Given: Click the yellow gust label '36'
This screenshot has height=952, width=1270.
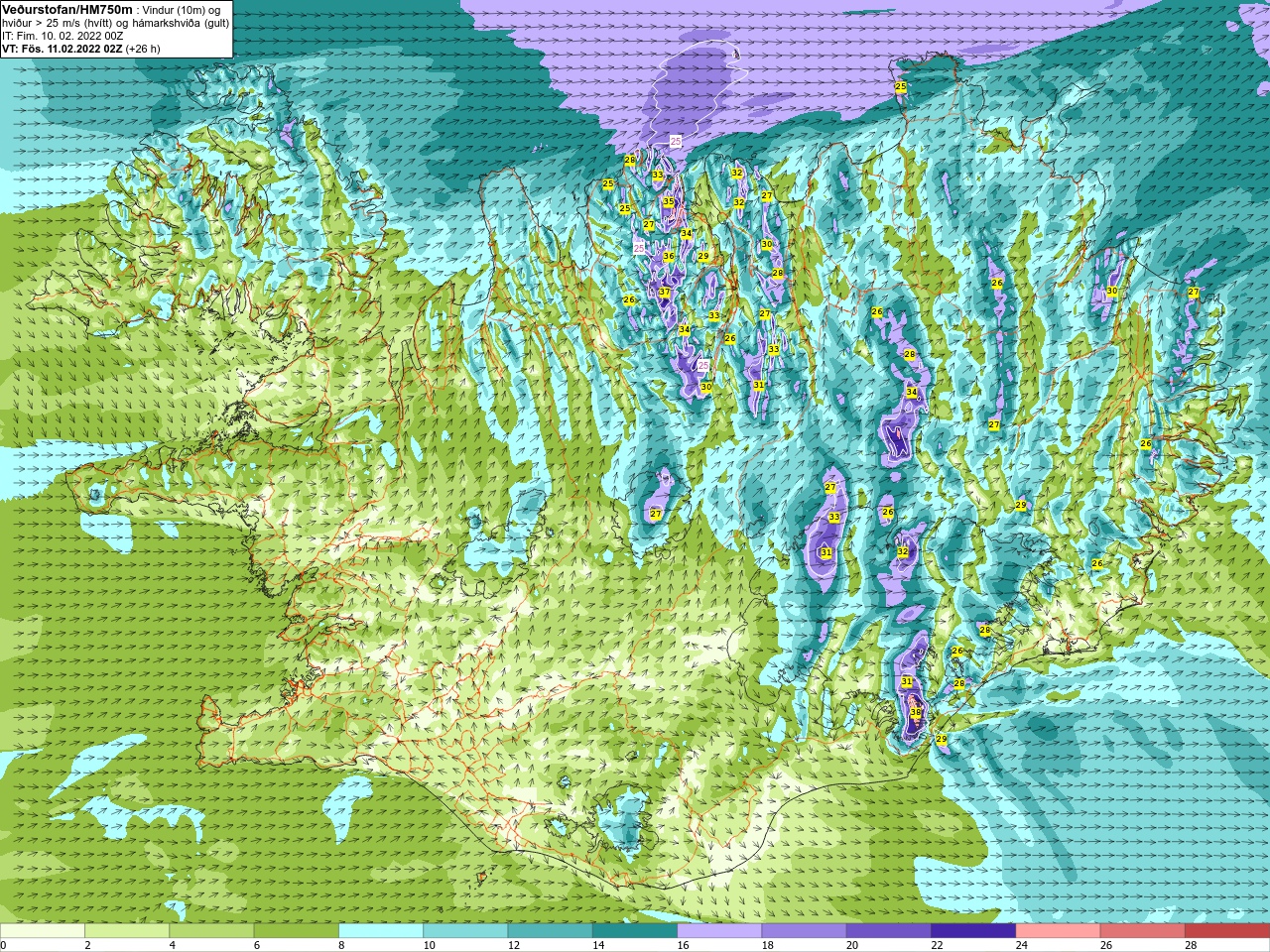Looking at the screenshot, I should (x=669, y=256).
